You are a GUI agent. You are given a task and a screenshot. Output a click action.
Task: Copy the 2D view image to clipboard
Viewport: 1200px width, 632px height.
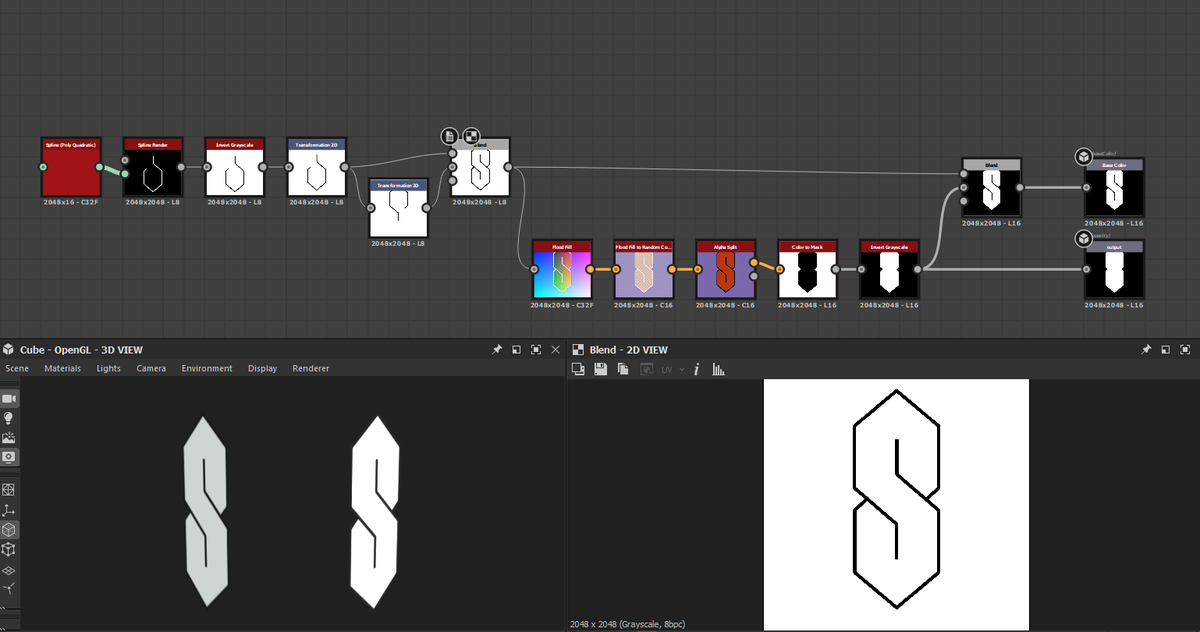click(622, 369)
